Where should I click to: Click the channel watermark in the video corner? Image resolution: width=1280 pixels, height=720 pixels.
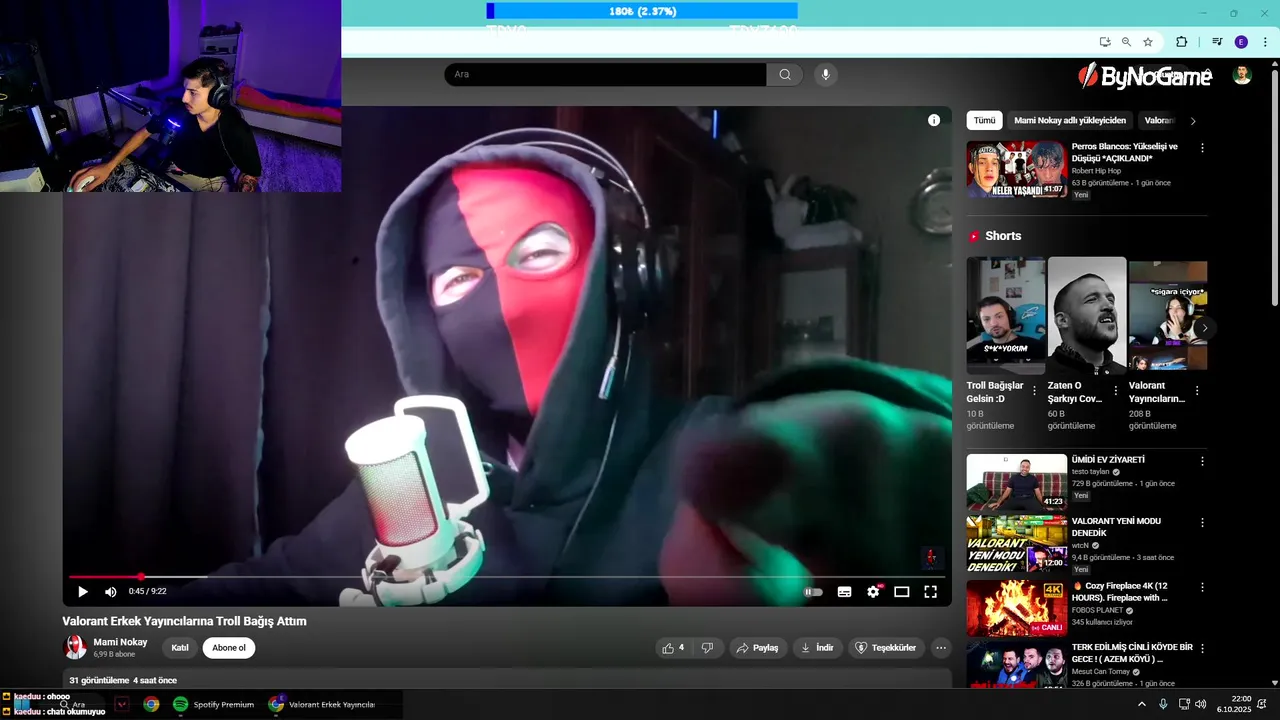click(x=931, y=558)
